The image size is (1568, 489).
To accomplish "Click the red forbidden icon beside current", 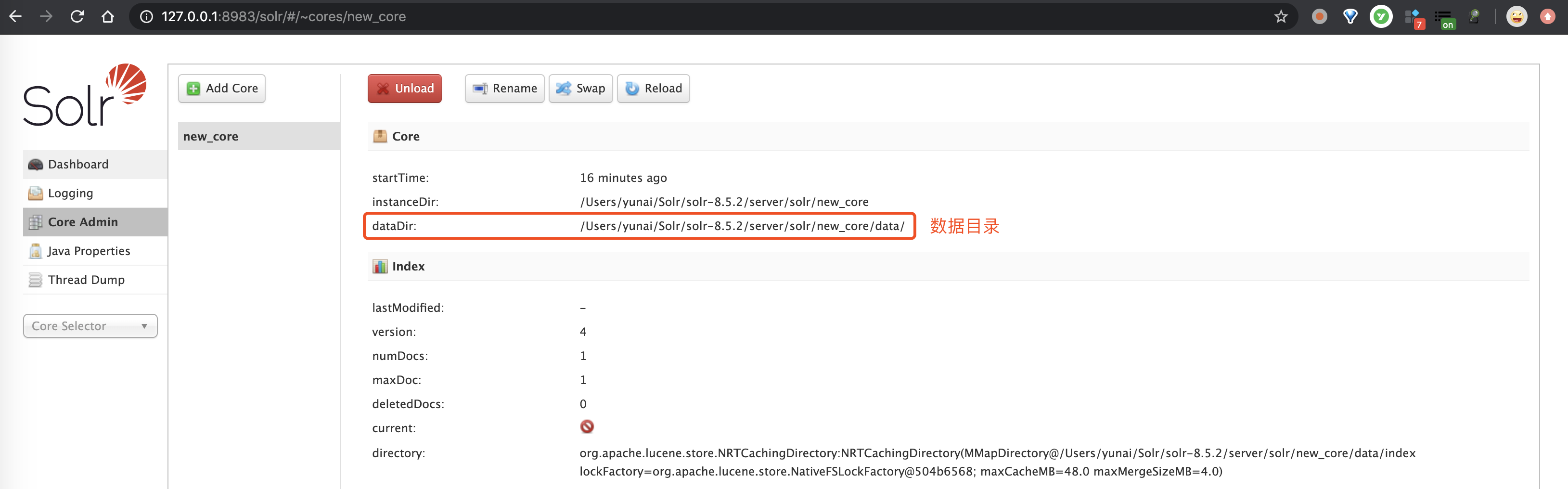I will pos(586,427).
